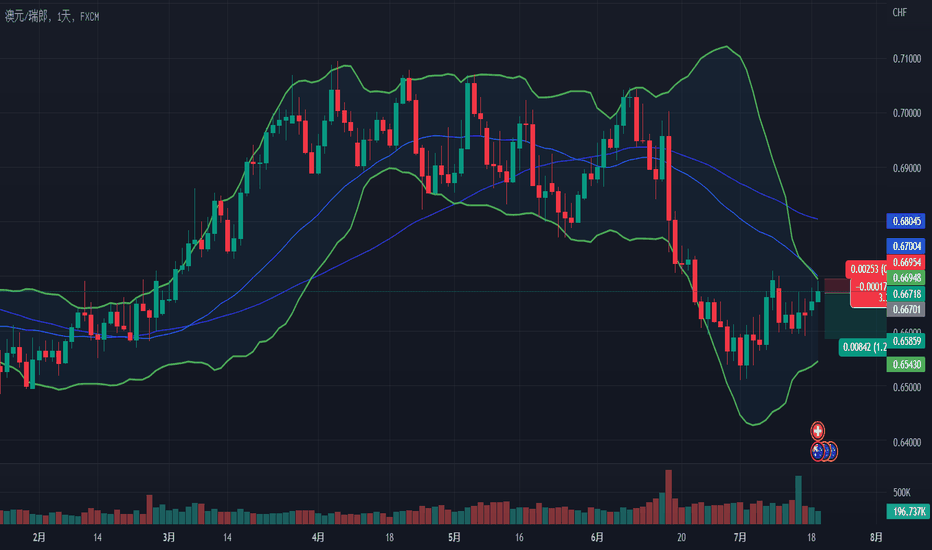Click the 0.71000 price axis label

point(907,58)
